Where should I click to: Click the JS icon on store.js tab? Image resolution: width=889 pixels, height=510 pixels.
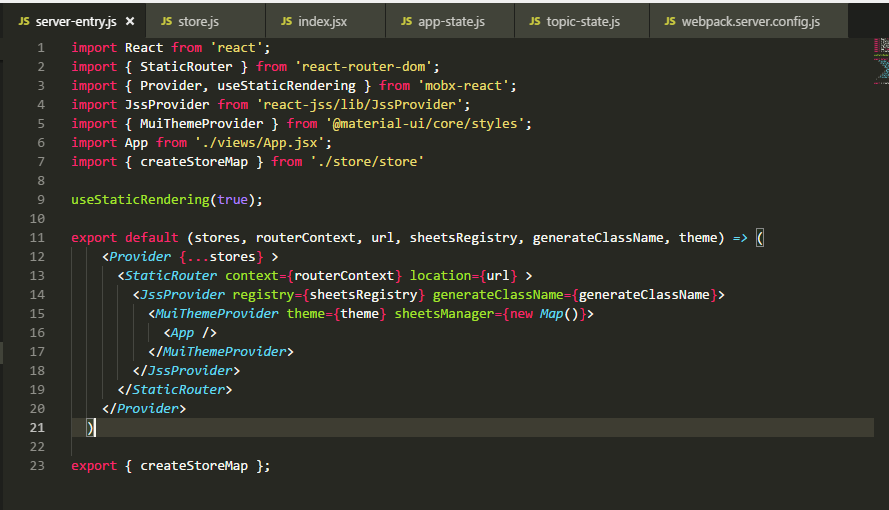(166, 21)
